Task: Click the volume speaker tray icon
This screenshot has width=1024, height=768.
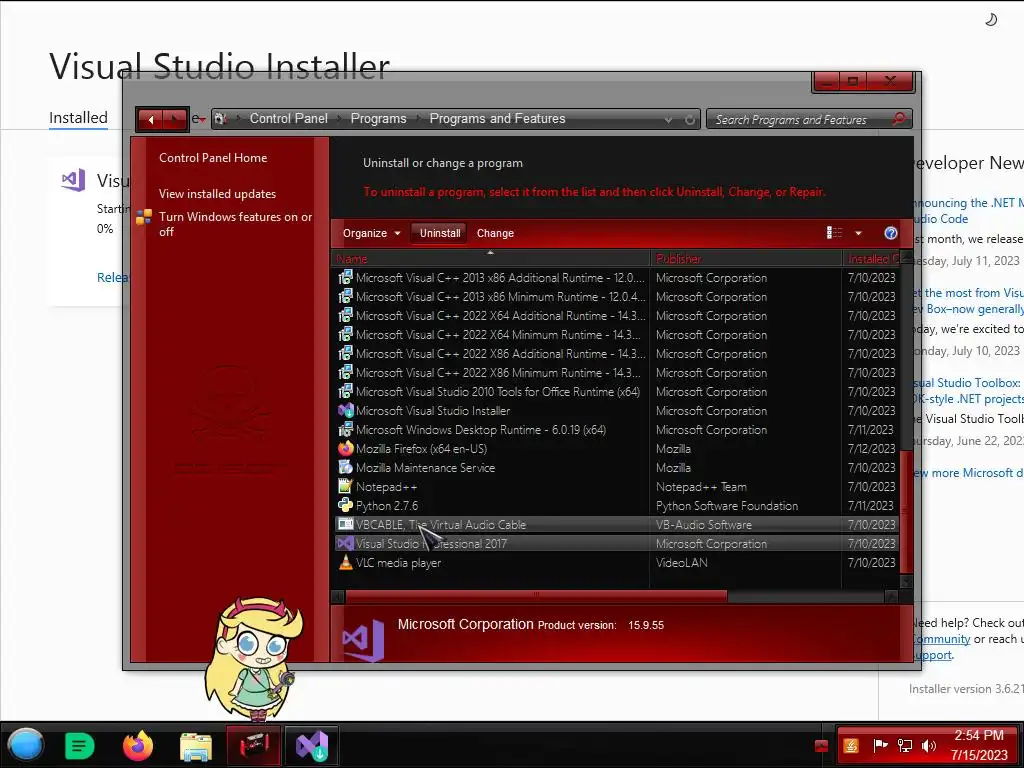Action: click(x=928, y=746)
